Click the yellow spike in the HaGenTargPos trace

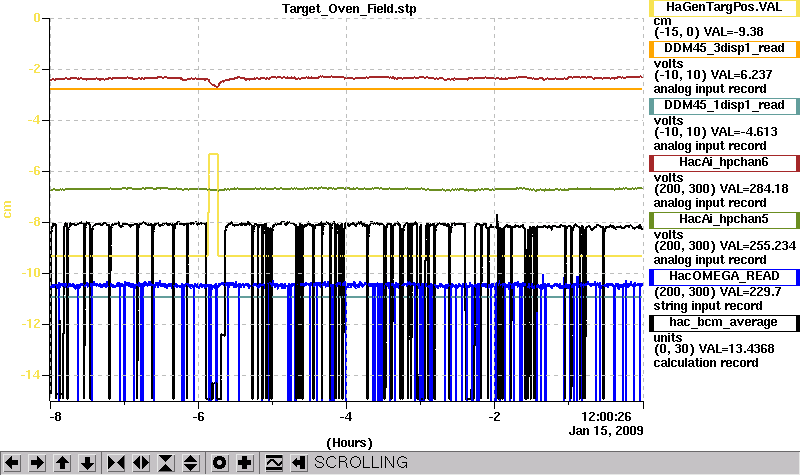[x=213, y=204]
